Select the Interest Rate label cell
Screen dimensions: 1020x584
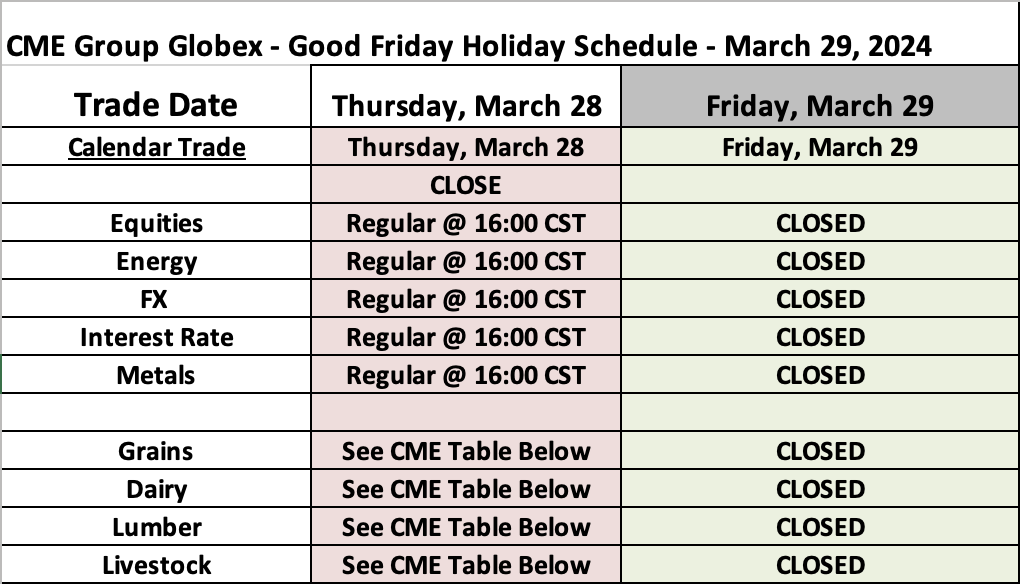pos(156,338)
